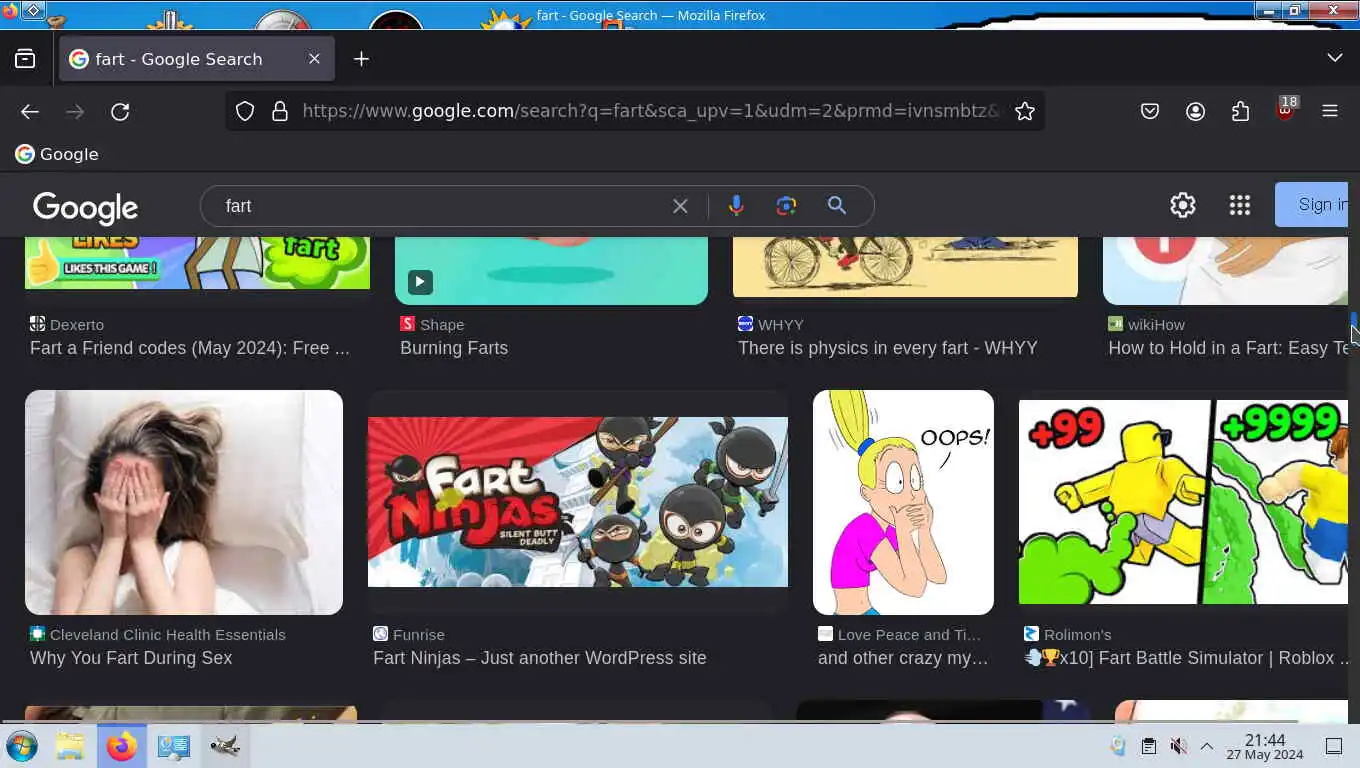Open the Extensions puzzle icon

(1240, 111)
